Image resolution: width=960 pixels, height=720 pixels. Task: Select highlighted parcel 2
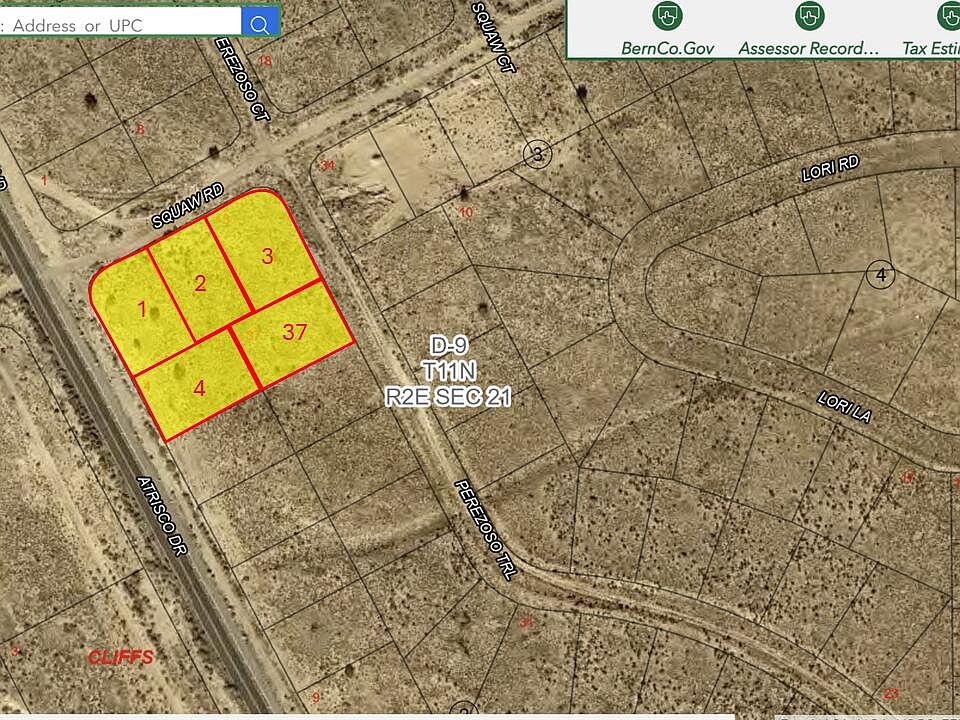point(200,284)
